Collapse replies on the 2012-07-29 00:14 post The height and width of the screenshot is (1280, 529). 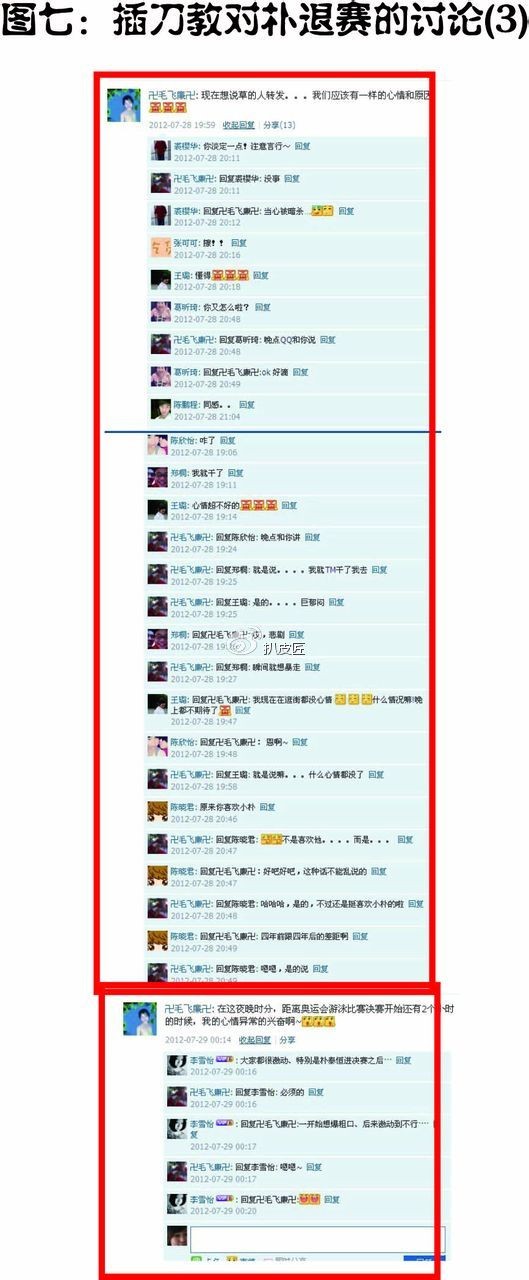click(x=253, y=1040)
